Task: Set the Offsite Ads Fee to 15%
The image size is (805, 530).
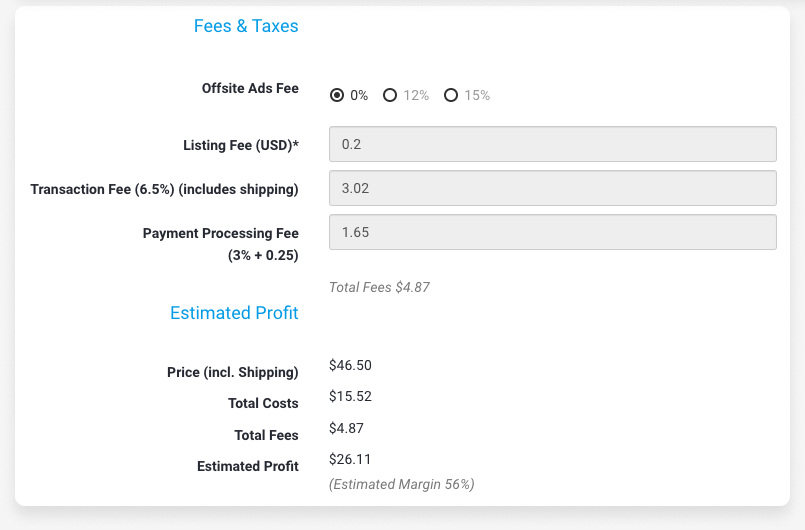Action: pos(451,95)
